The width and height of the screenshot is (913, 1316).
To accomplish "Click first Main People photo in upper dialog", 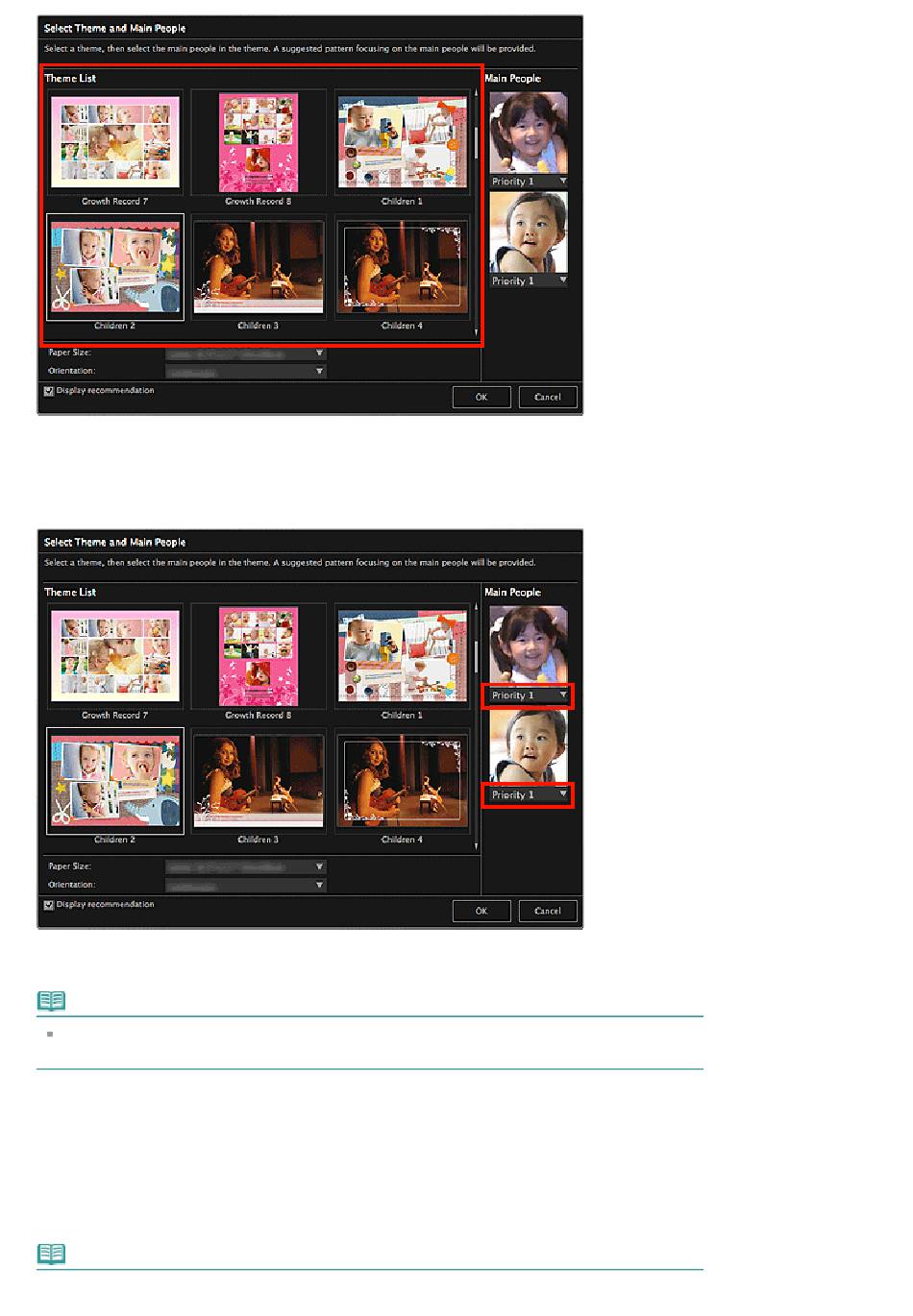I will pos(529,133).
